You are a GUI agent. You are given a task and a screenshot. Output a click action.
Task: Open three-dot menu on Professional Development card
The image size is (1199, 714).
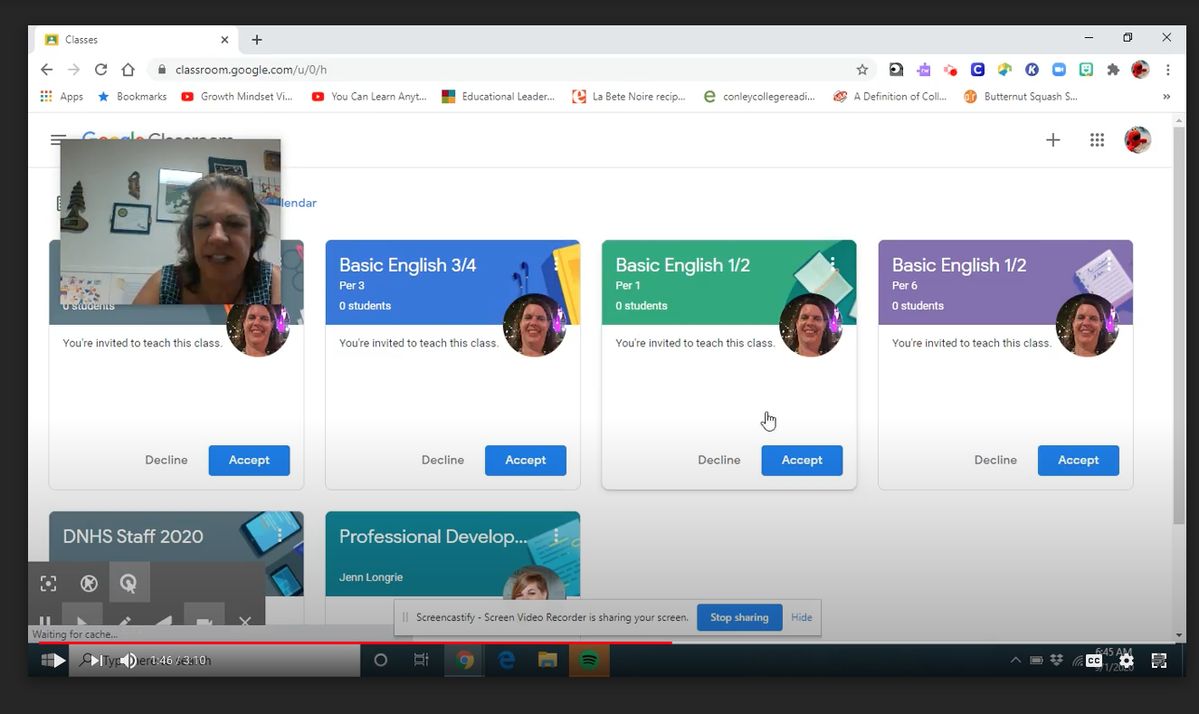point(556,536)
